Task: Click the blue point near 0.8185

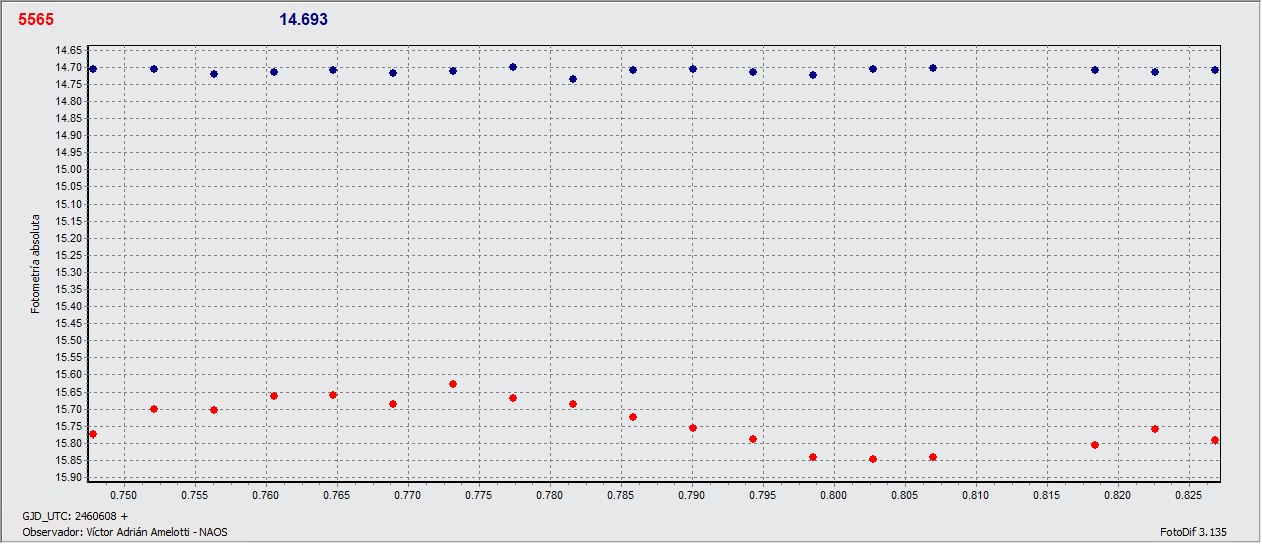Action: pos(1095,70)
